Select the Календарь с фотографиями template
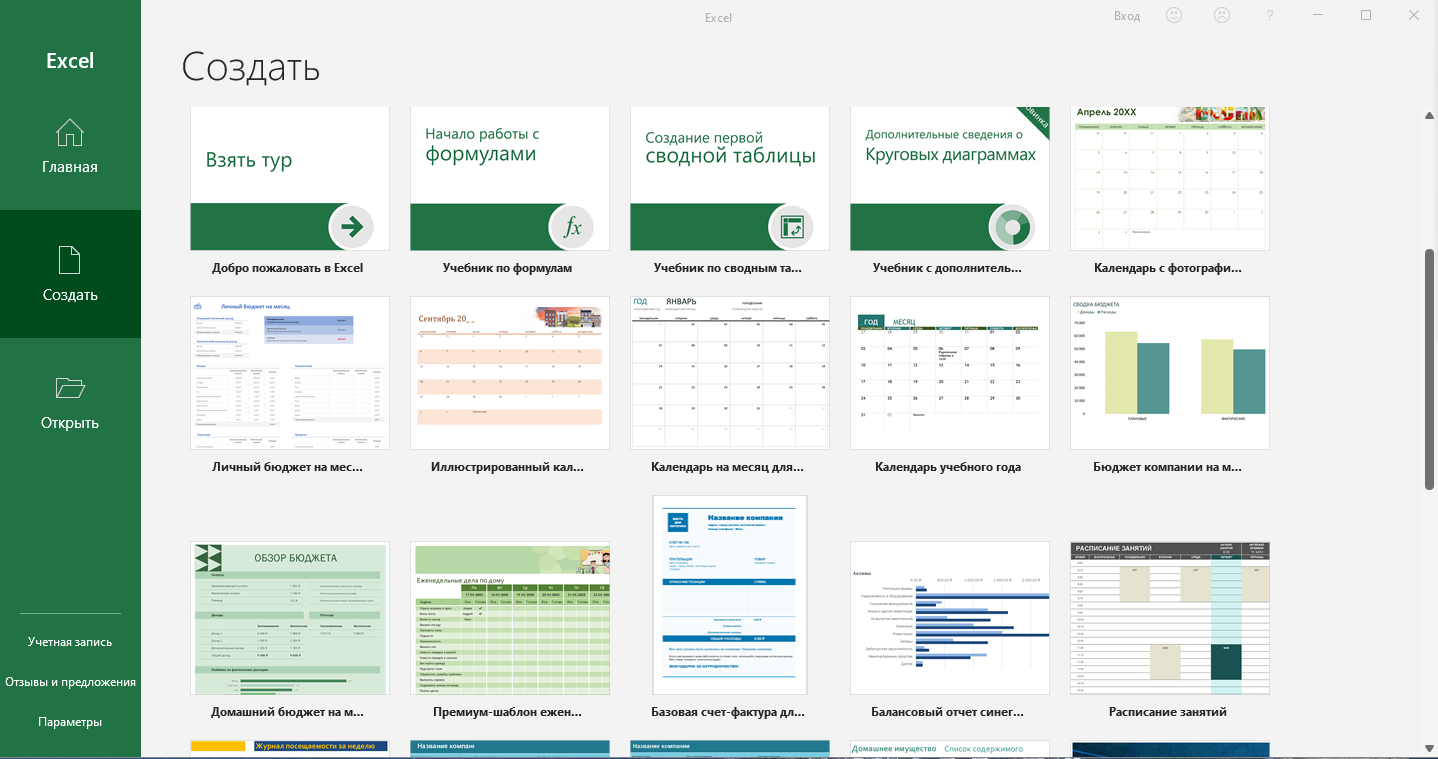The image size is (1438, 759). [x=1169, y=178]
